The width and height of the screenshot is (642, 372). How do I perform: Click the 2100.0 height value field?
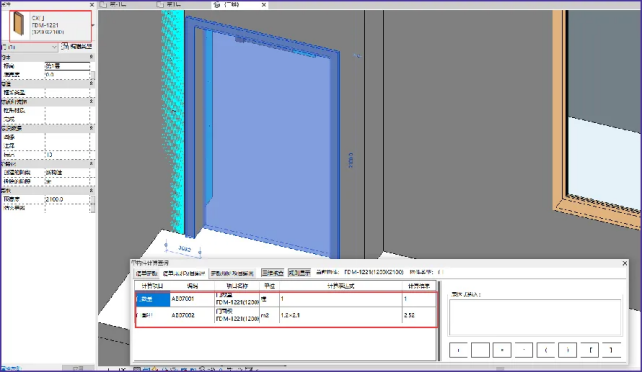pyautogui.click(x=67, y=199)
